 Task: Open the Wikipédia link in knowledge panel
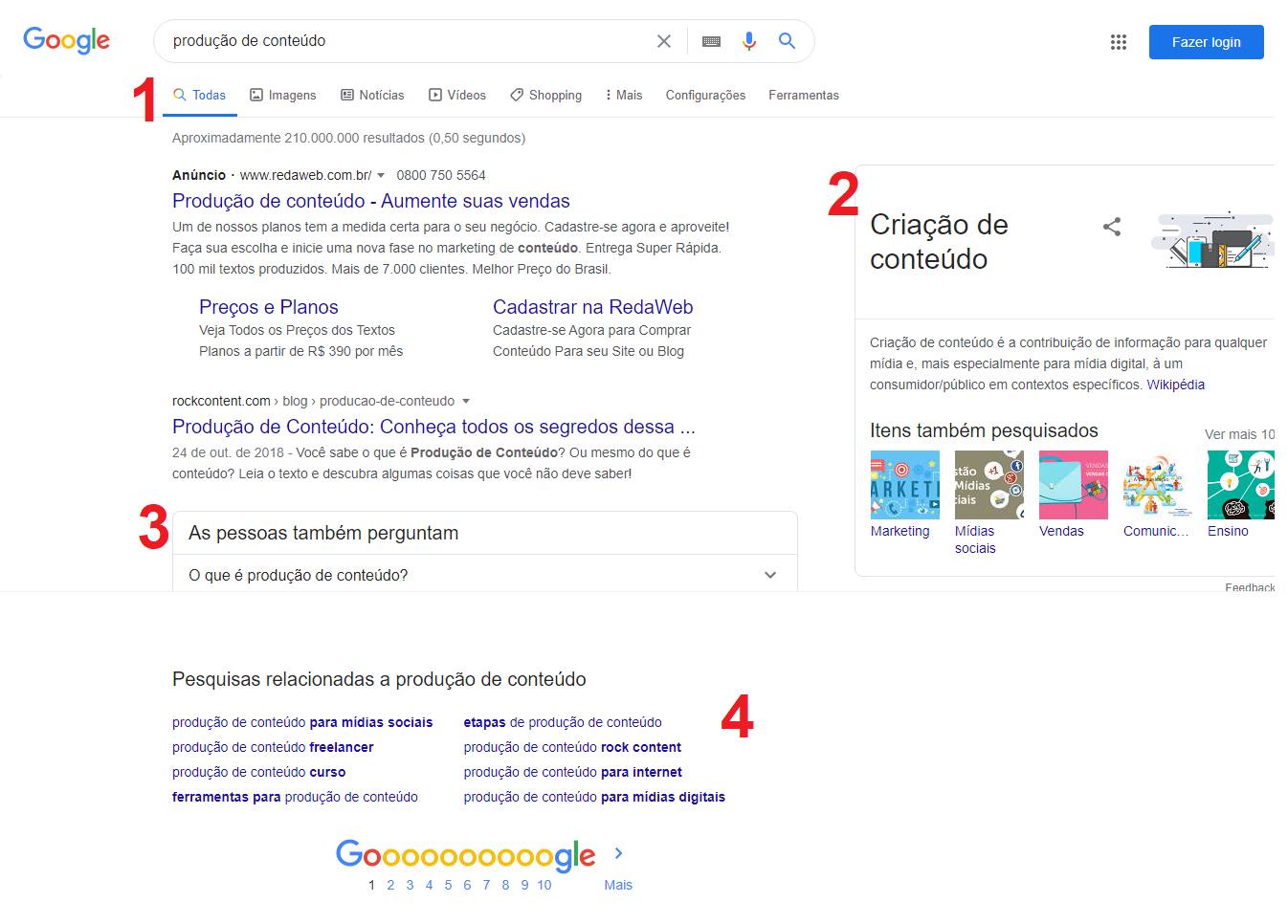(x=1176, y=385)
